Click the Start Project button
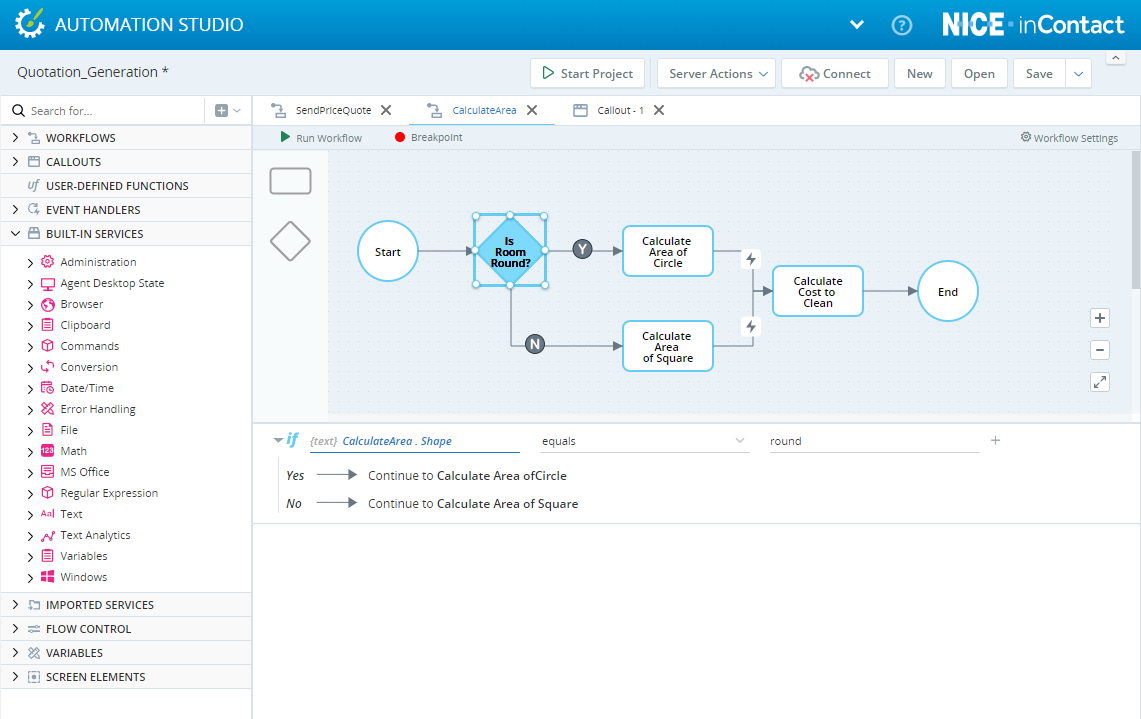1141x719 pixels. click(x=587, y=74)
